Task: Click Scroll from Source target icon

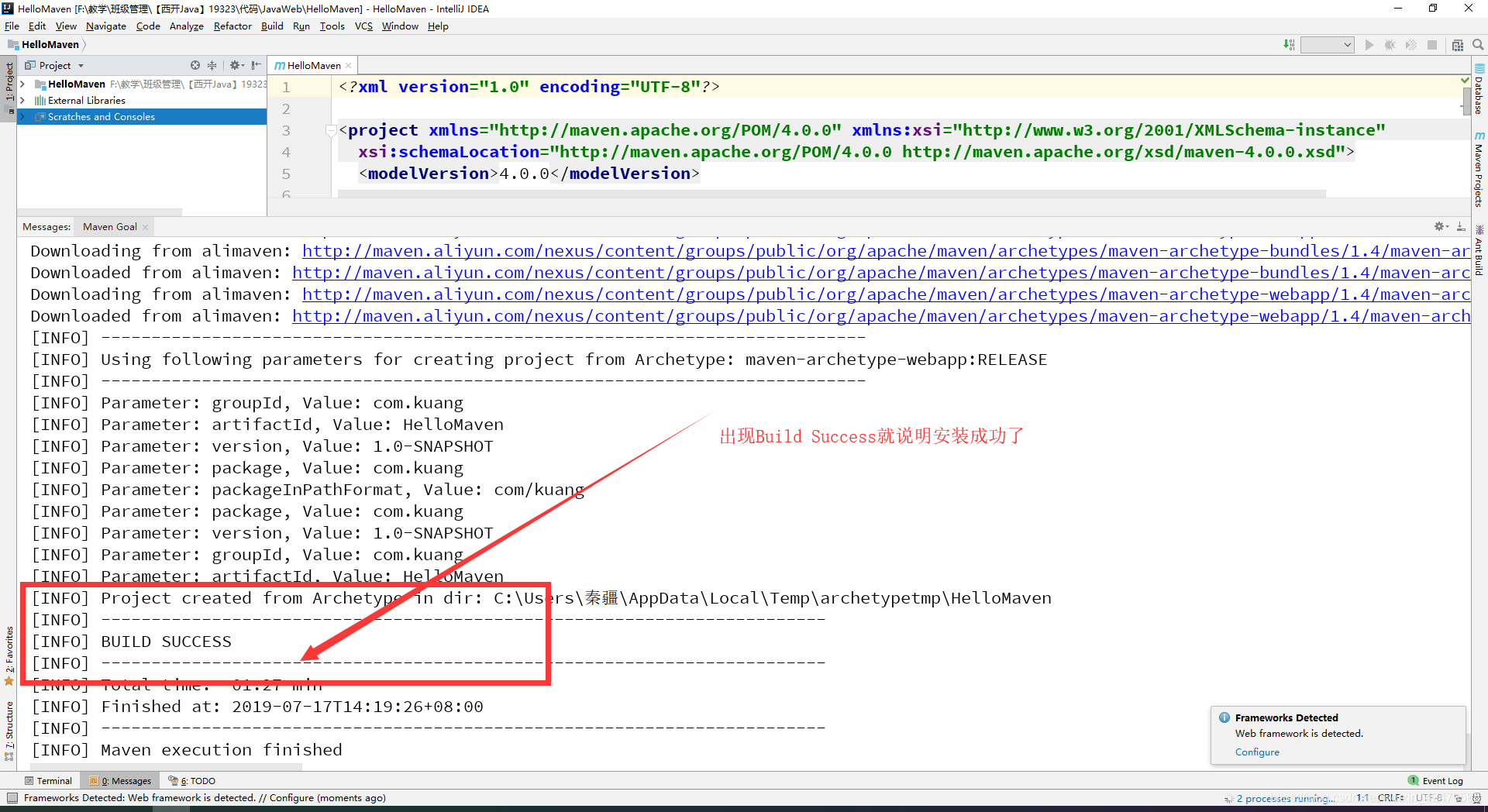Action: click(x=195, y=66)
